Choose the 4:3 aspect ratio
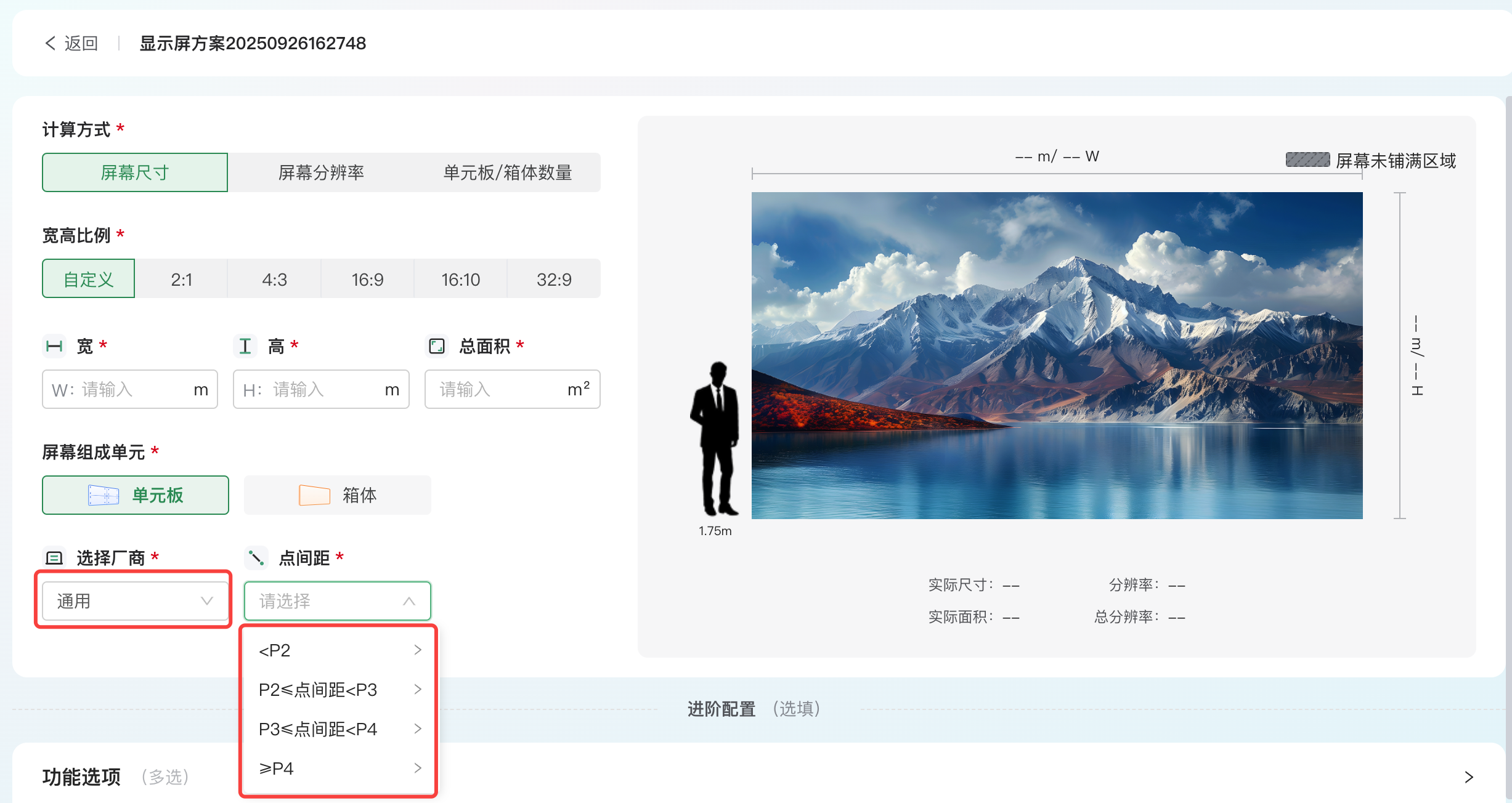Image resolution: width=1512 pixels, height=803 pixels. tap(274, 280)
